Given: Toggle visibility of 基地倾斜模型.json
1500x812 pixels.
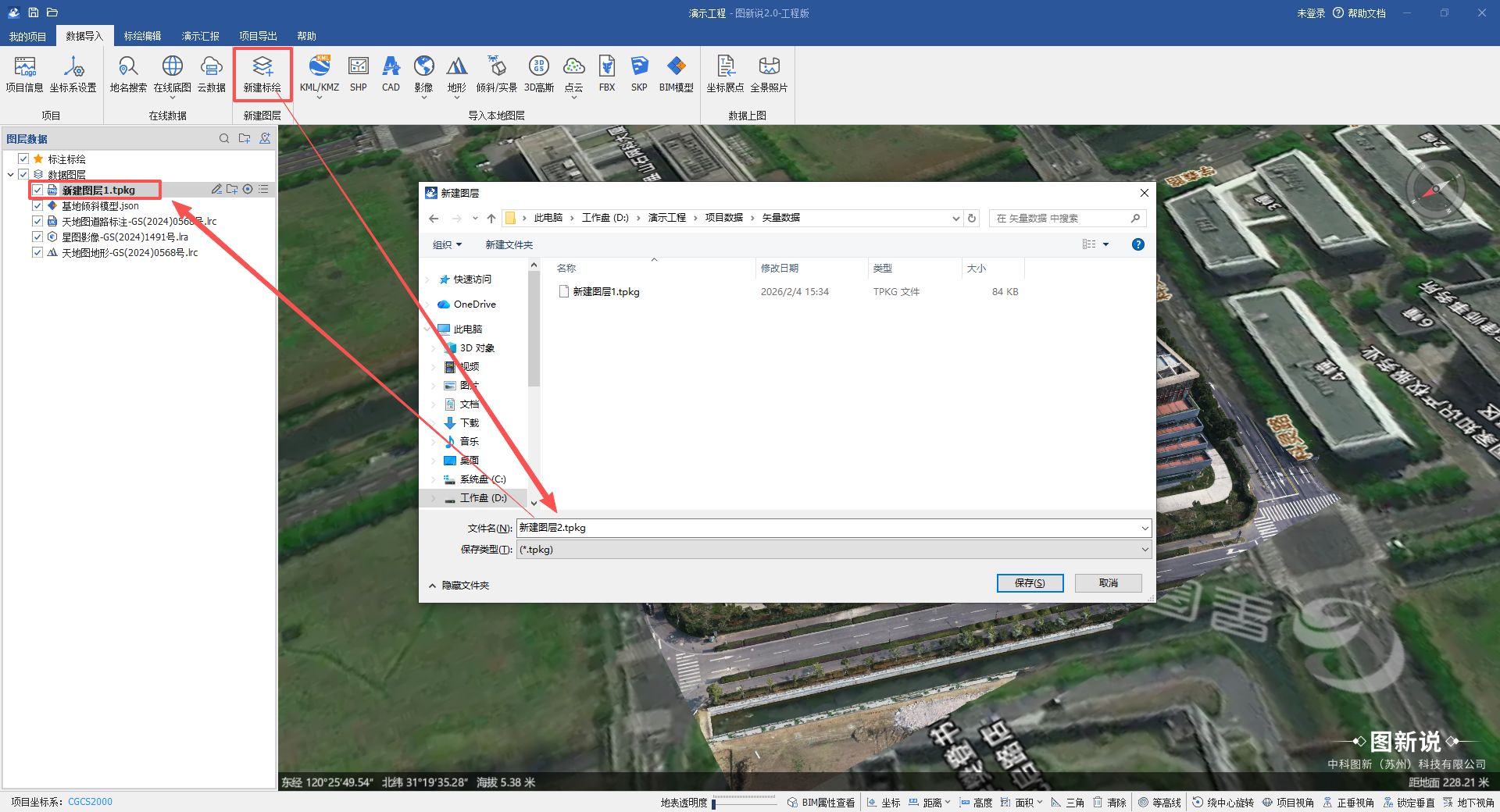Looking at the screenshot, I should 37,205.
